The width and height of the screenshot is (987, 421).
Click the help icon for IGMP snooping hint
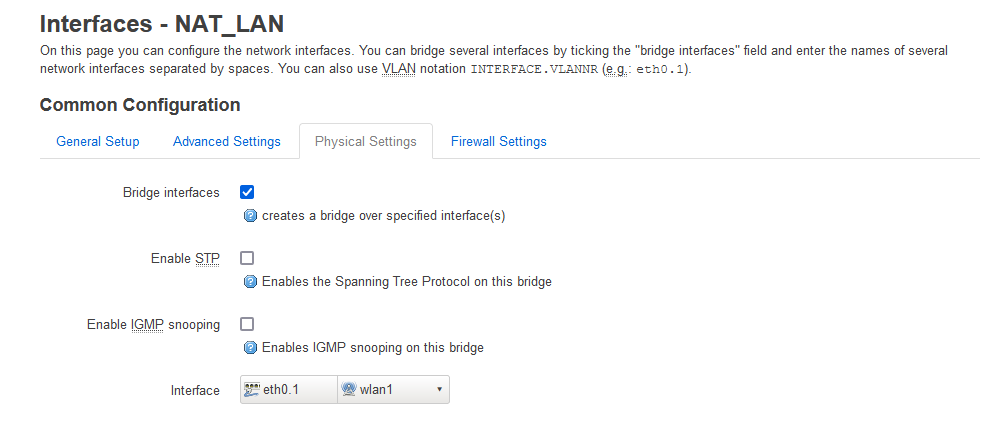(x=251, y=348)
